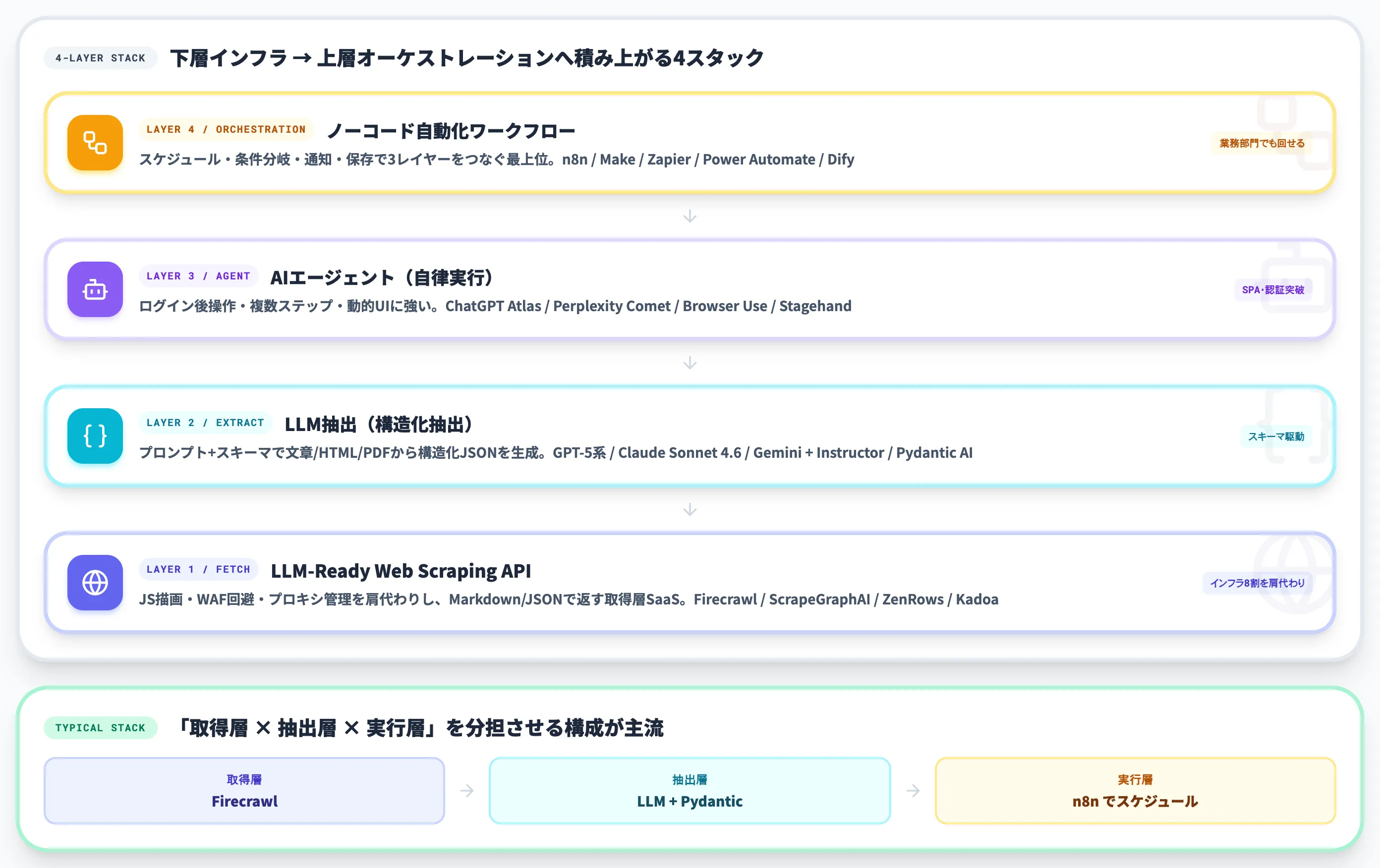The width and height of the screenshot is (1380, 868).
Task: Click the LLM-Ready Web Scraping API heading
Action: click(401, 571)
